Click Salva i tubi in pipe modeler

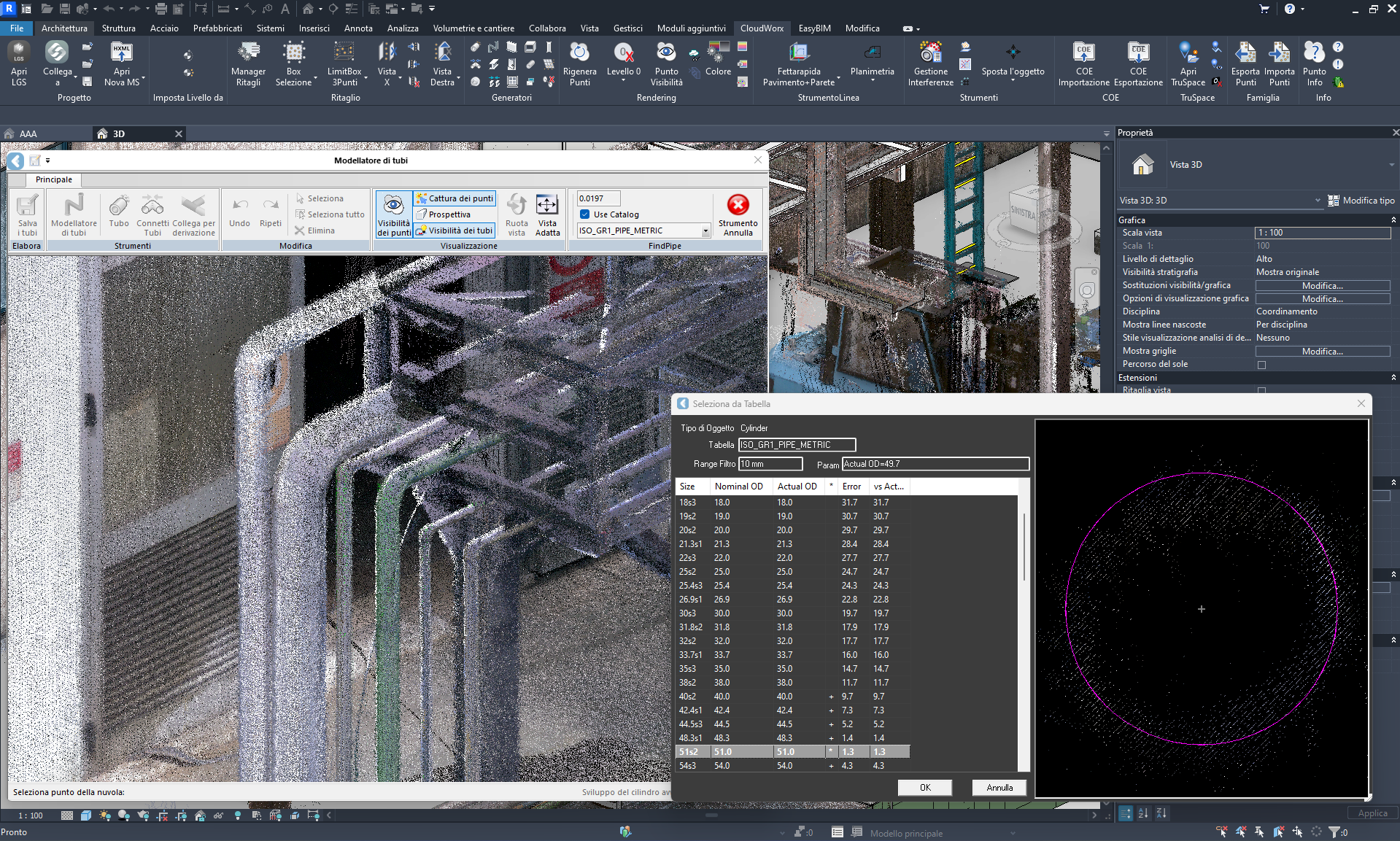pos(28,215)
